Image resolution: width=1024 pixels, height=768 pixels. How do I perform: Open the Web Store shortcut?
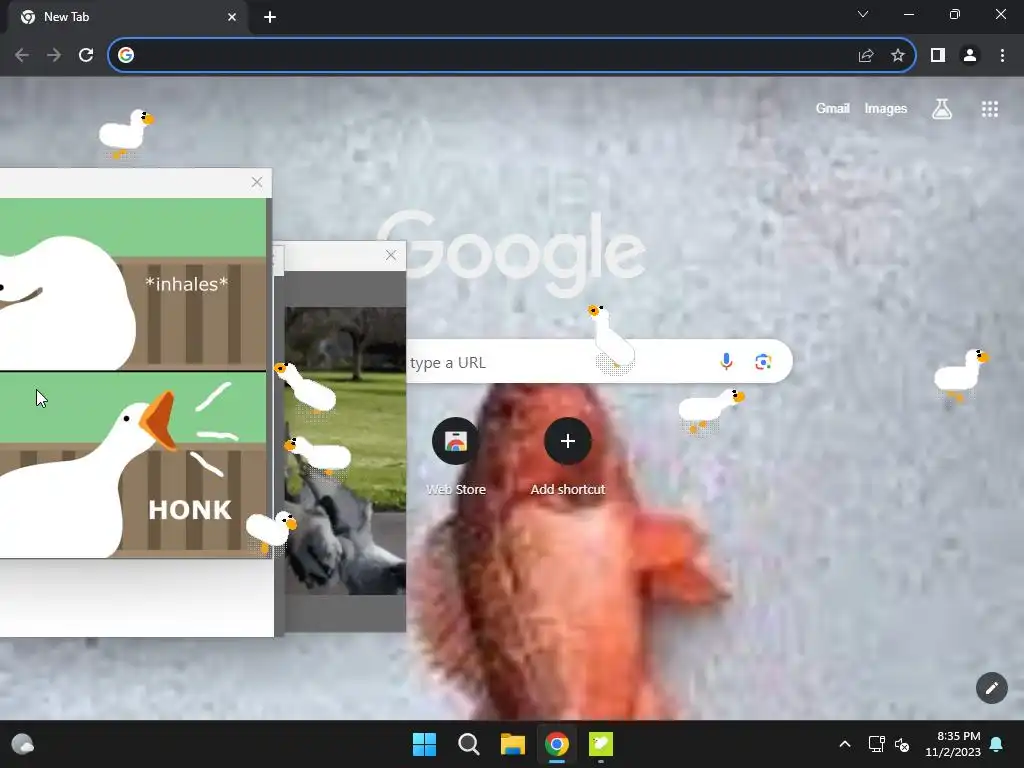[x=456, y=456]
